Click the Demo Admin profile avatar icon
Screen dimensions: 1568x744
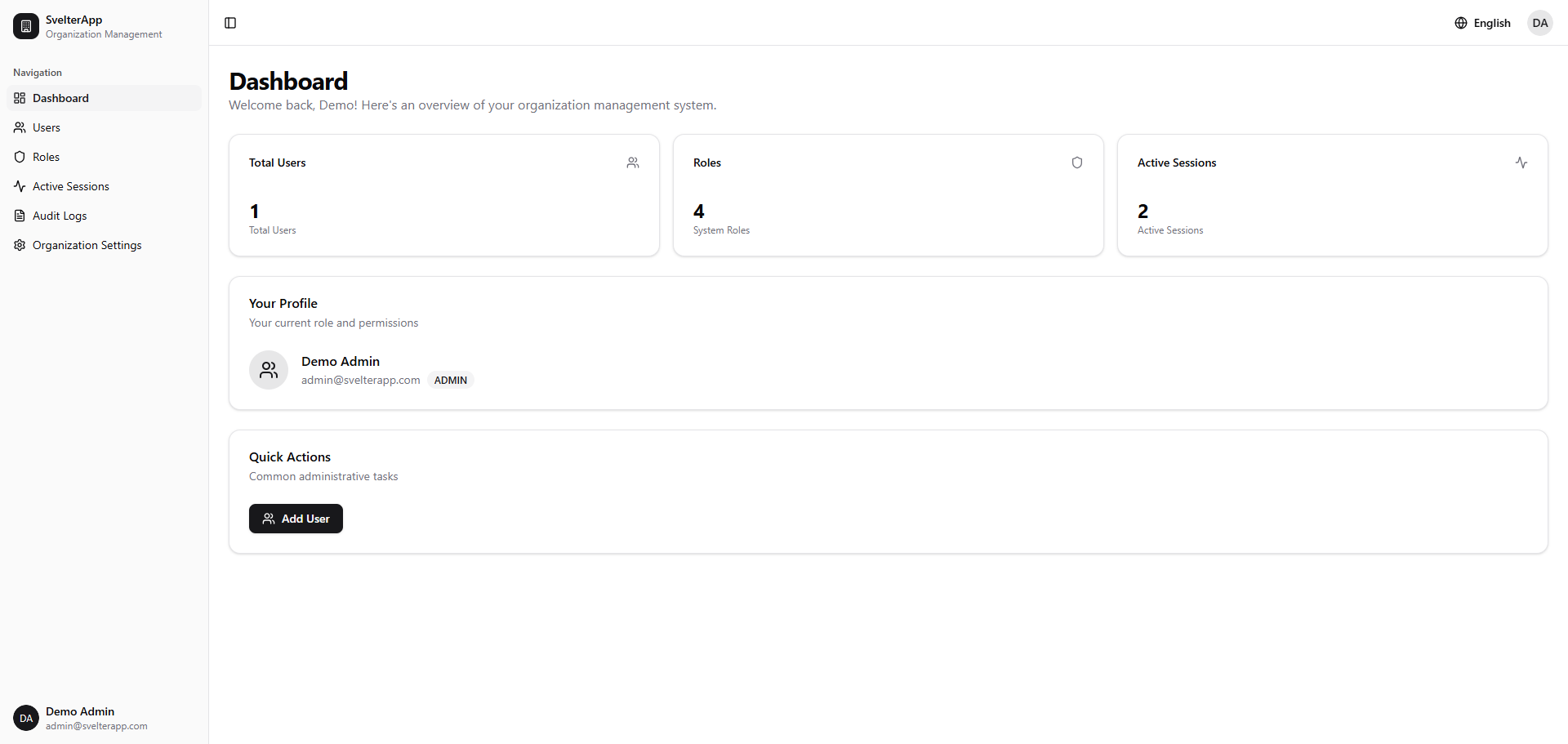(268, 369)
